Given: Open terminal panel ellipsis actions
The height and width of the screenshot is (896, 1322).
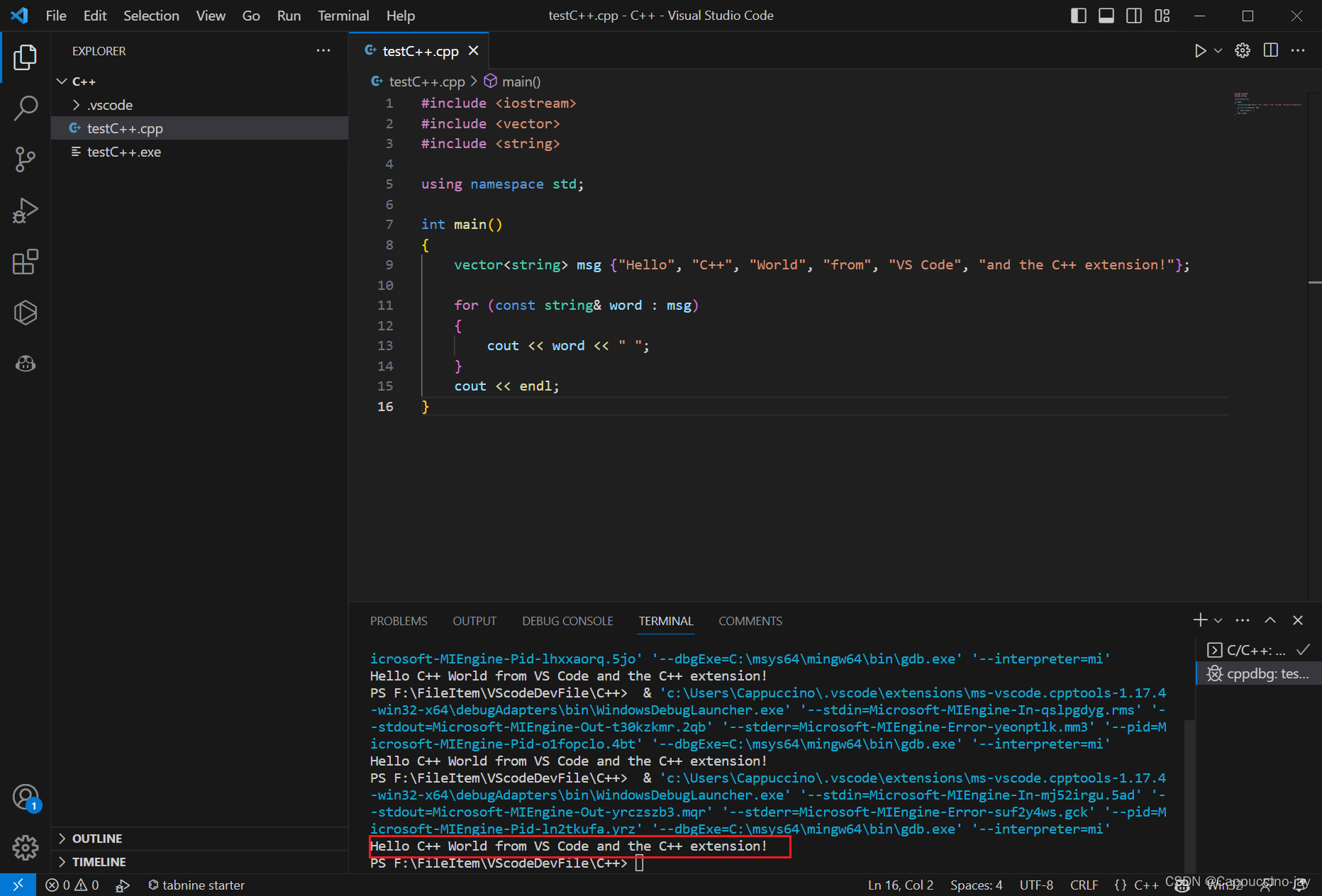Looking at the screenshot, I should click(1243, 620).
